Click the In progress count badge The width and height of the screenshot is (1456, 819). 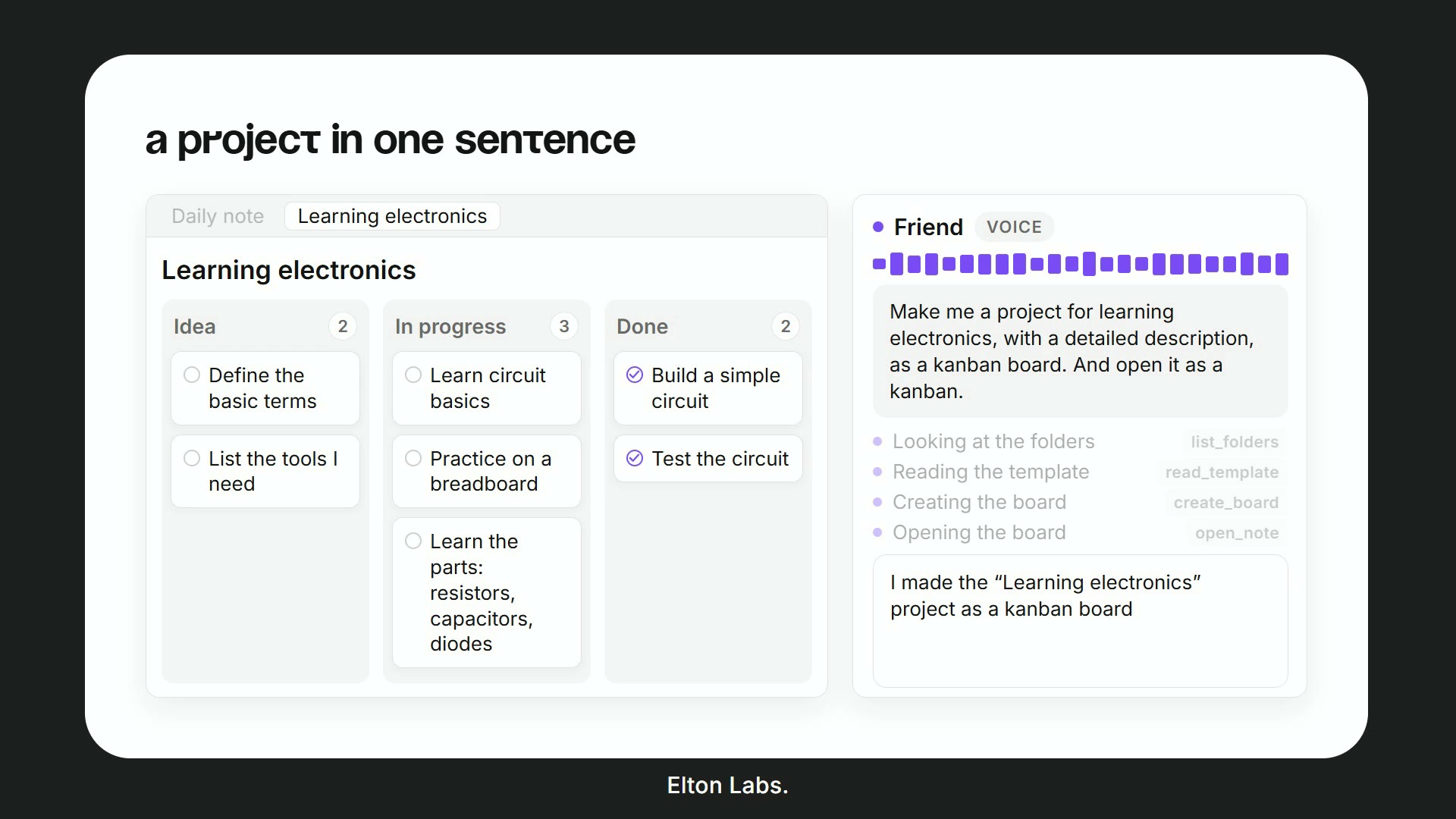click(x=564, y=326)
